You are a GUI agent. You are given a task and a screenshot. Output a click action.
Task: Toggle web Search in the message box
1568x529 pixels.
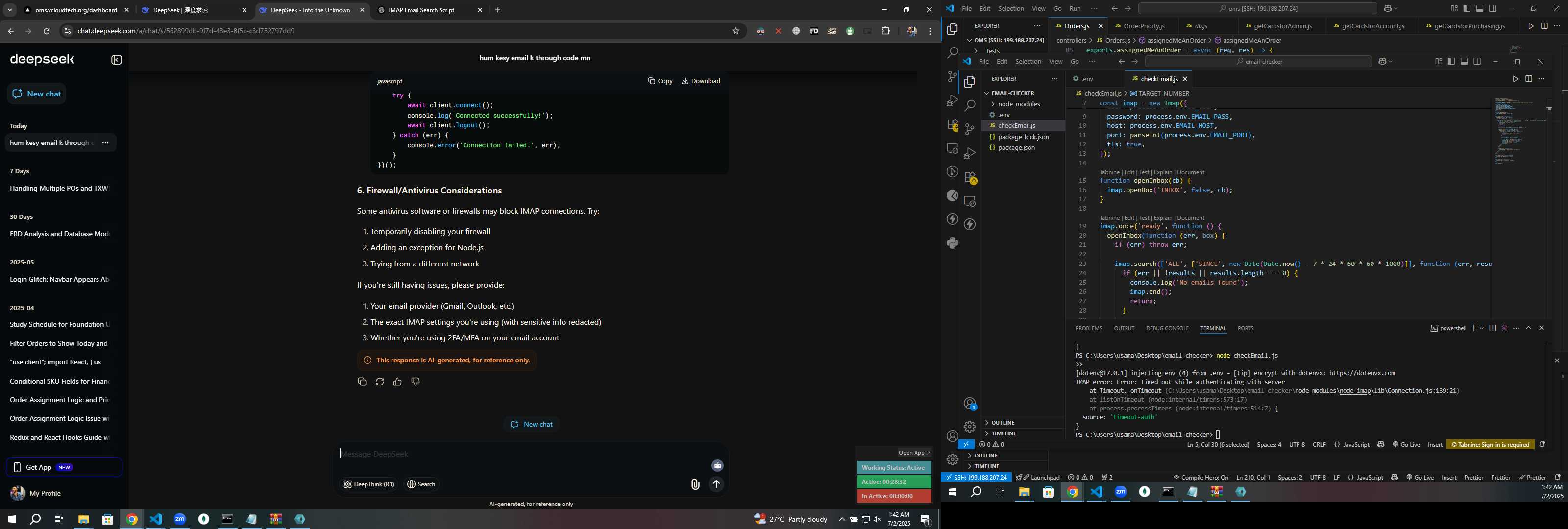point(421,484)
